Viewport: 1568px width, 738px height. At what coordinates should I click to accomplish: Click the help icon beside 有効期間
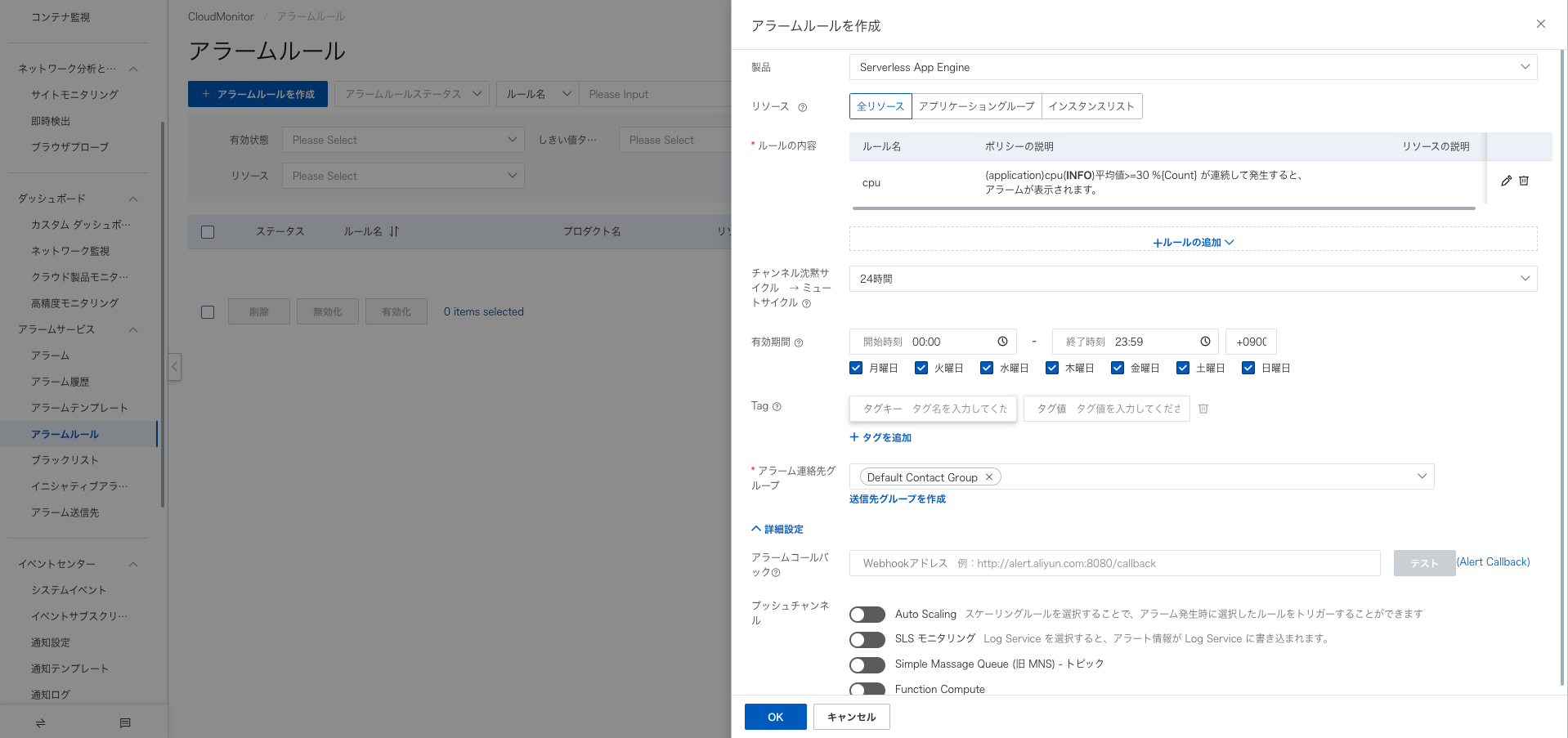(x=799, y=342)
